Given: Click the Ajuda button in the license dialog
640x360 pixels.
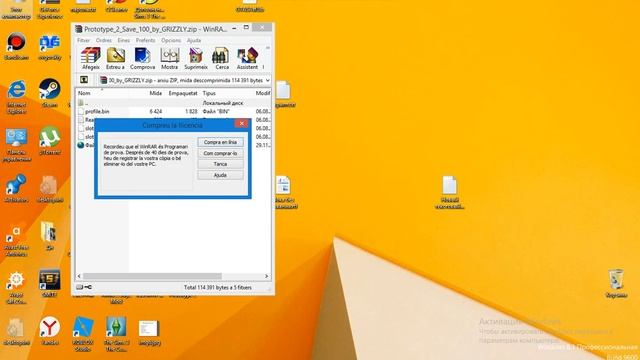Looking at the screenshot, I should tap(220, 175).
